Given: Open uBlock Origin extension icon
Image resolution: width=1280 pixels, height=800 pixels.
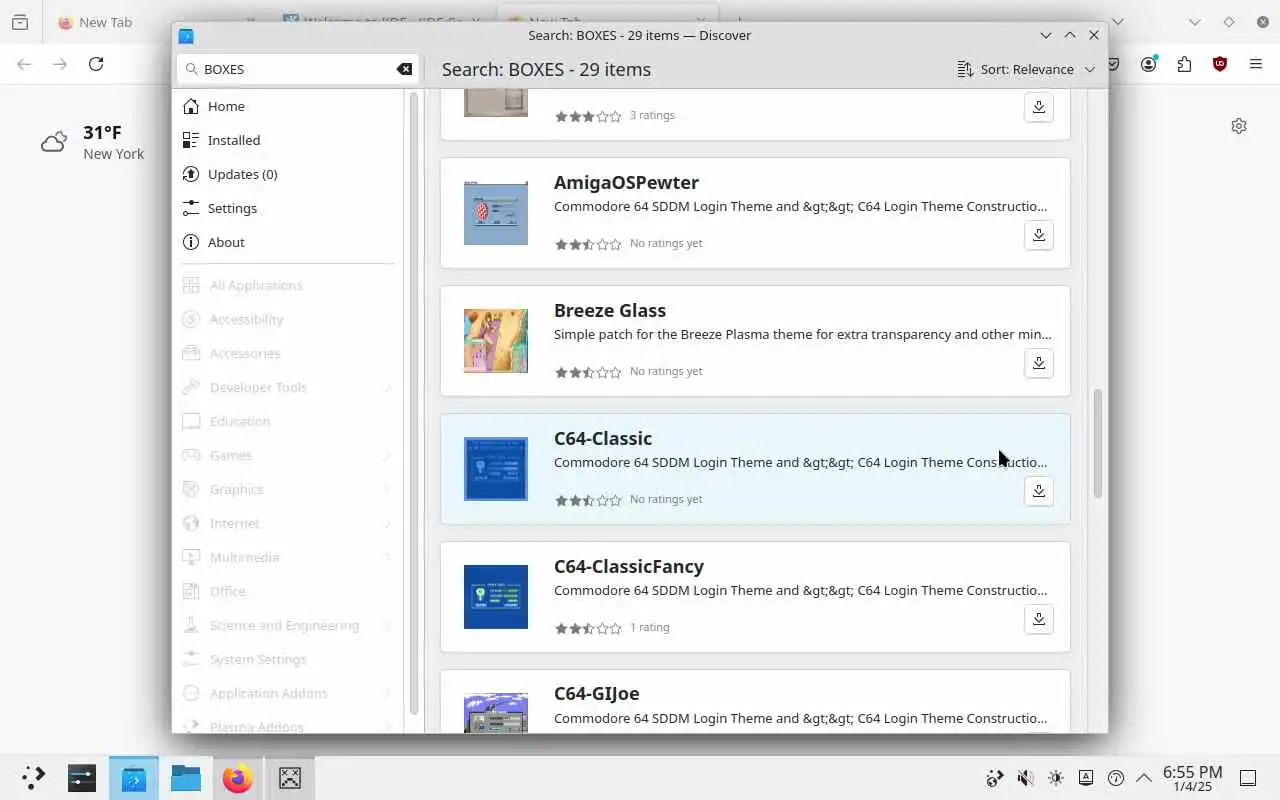Looking at the screenshot, I should (x=1220, y=64).
